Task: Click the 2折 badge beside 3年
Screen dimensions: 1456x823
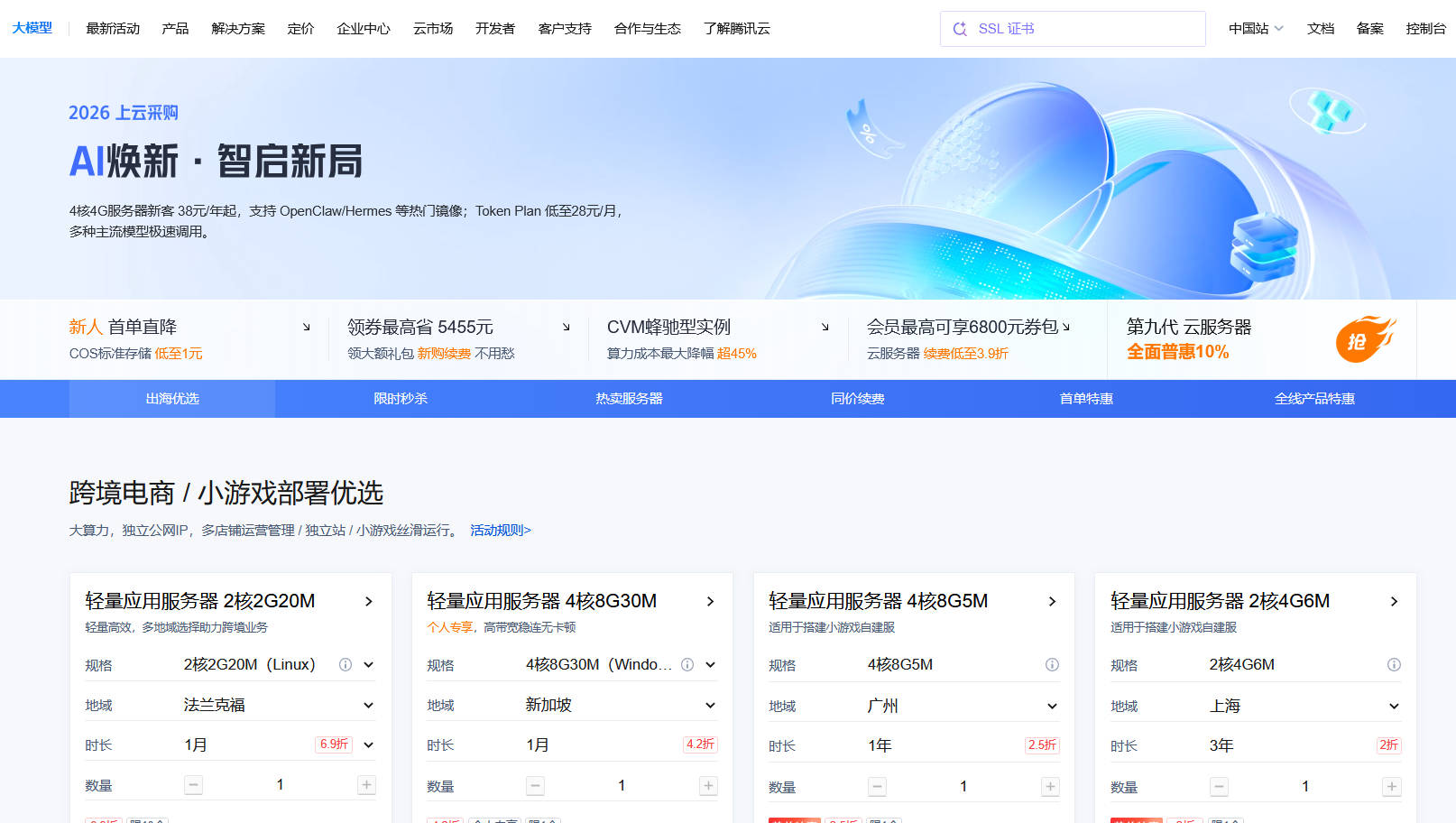Action: (1388, 745)
